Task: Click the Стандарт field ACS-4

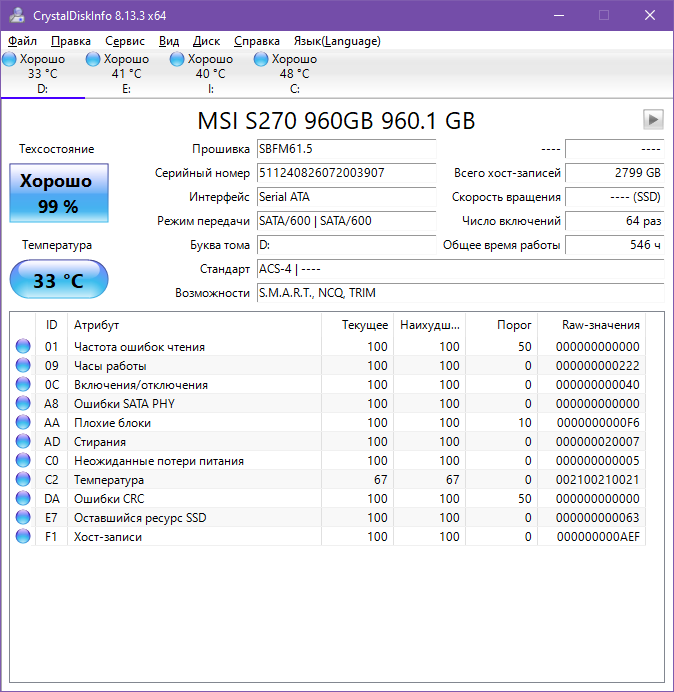Action: [460, 269]
